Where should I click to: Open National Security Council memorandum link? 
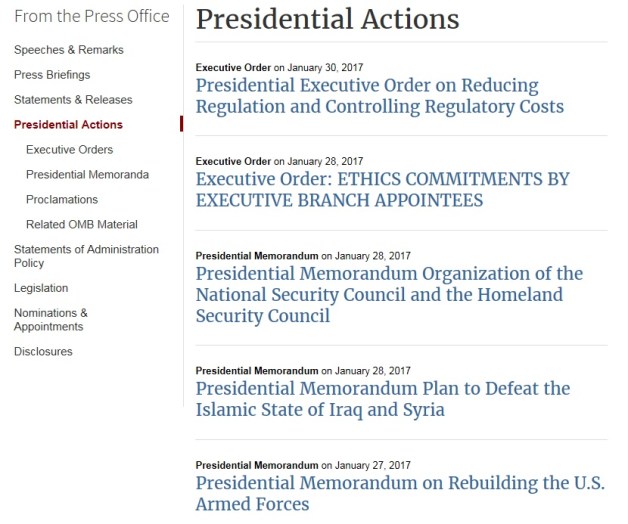[x=389, y=294]
